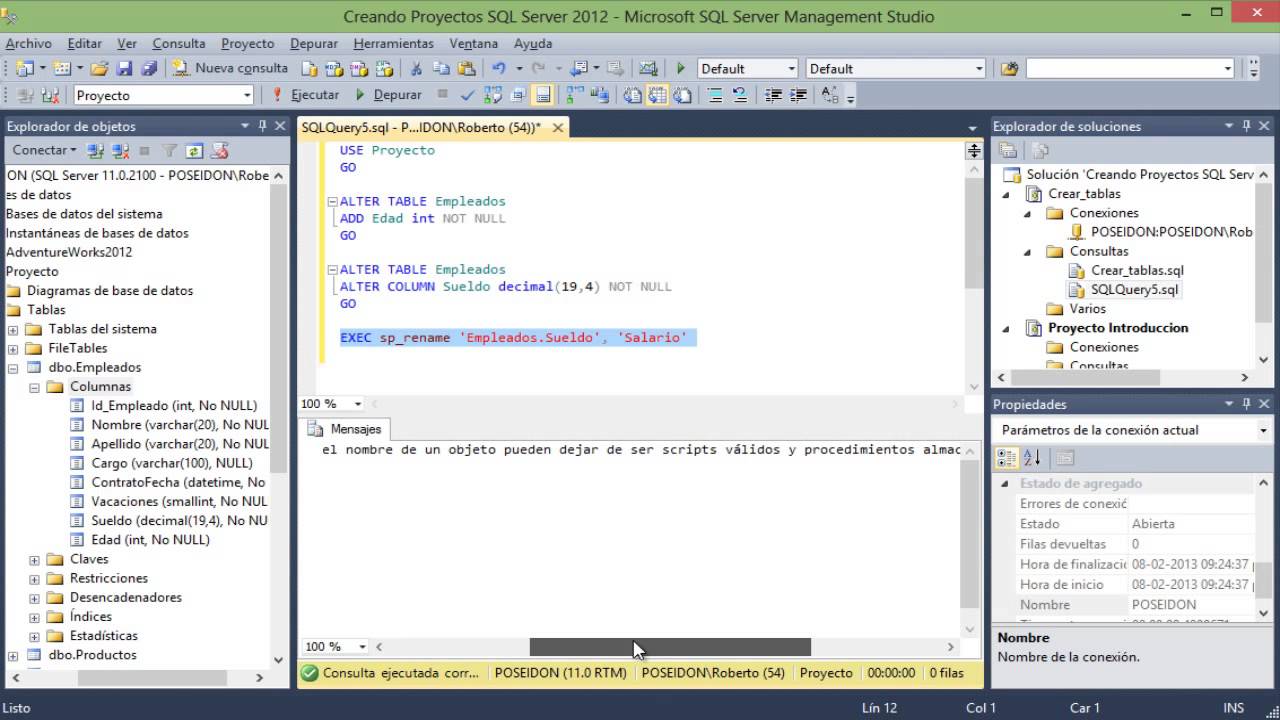Open the Depurar menu

click(314, 43)
